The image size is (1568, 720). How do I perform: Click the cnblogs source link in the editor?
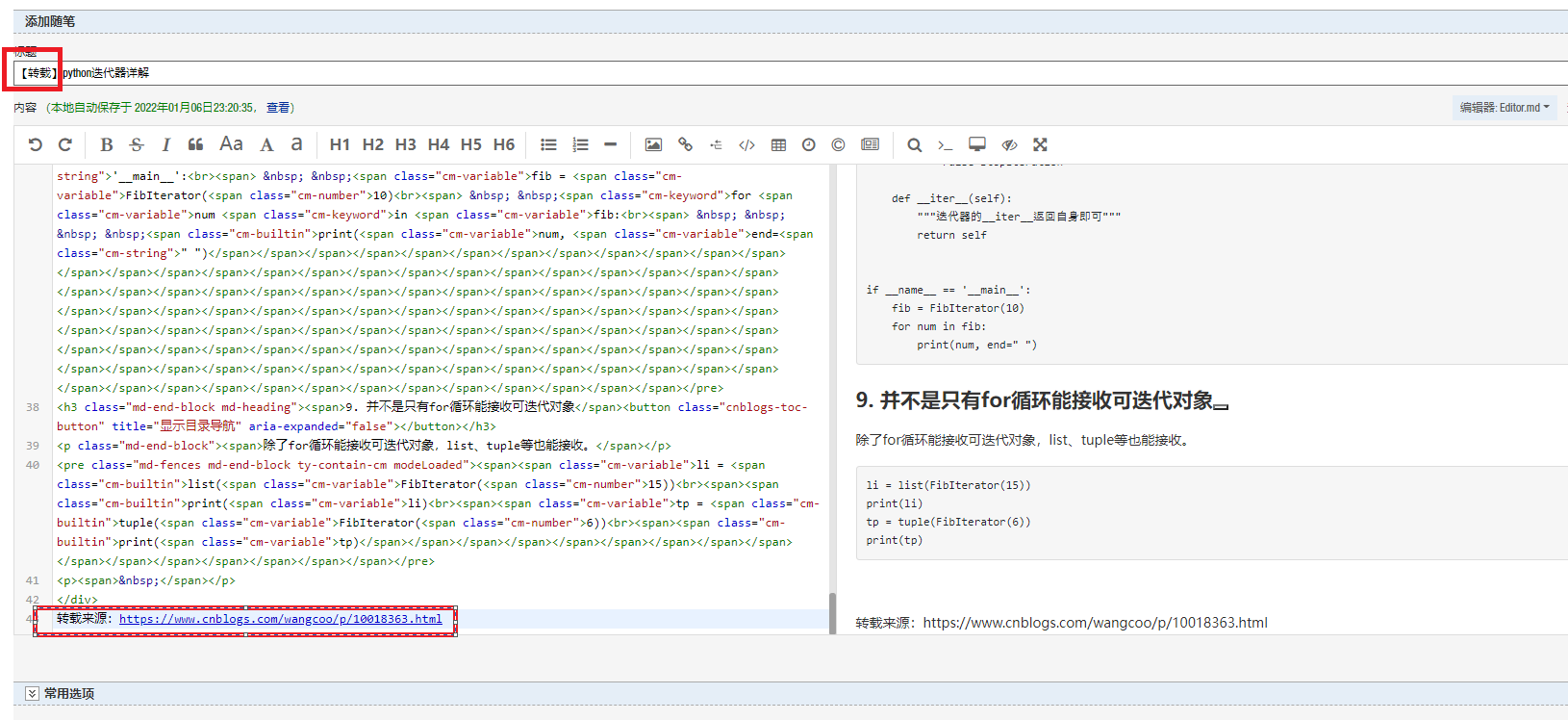281,619
